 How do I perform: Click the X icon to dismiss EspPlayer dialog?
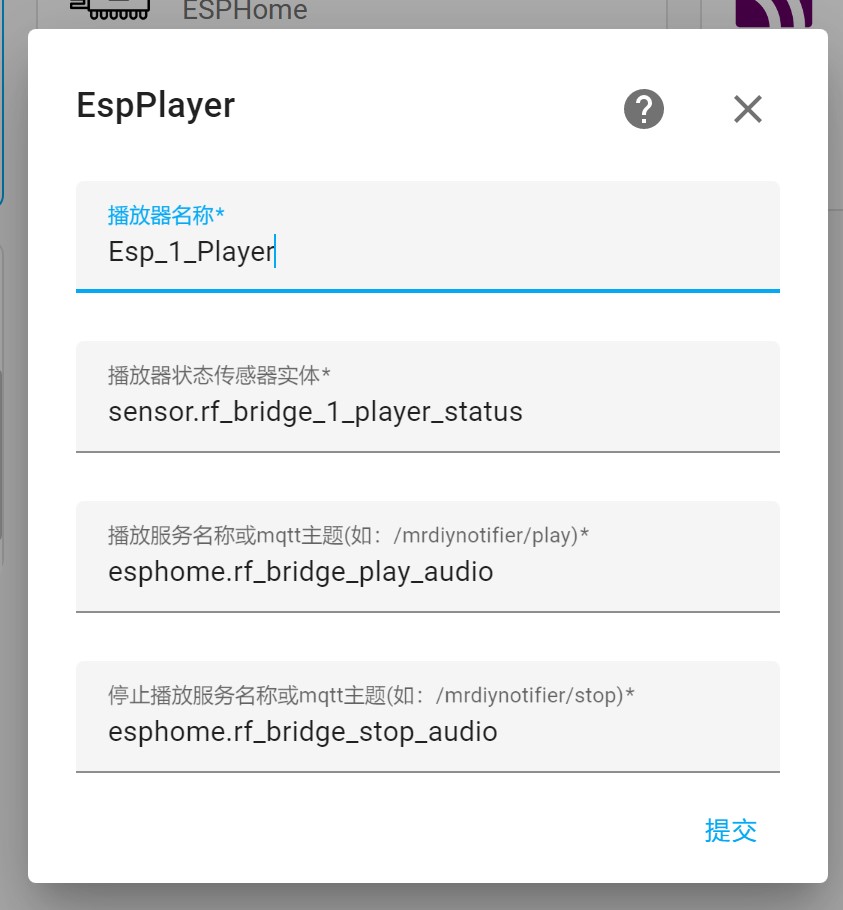748,108
